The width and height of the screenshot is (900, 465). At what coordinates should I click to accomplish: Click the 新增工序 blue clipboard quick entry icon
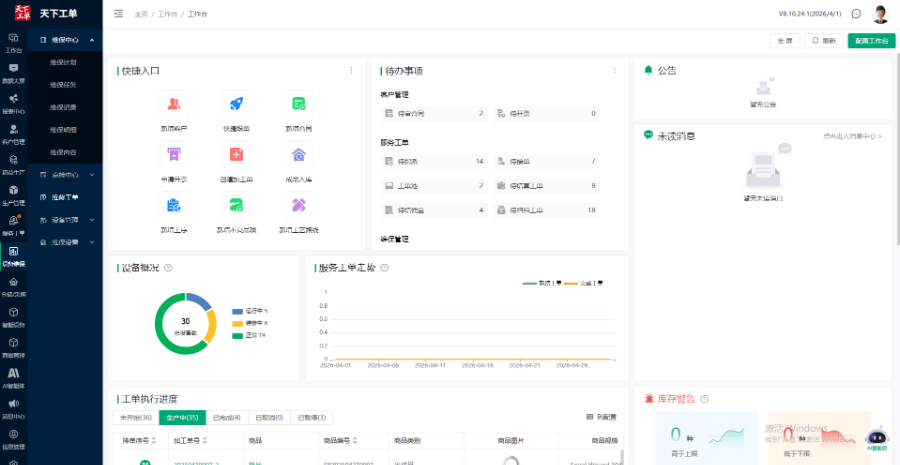click(x=174, y=205)
